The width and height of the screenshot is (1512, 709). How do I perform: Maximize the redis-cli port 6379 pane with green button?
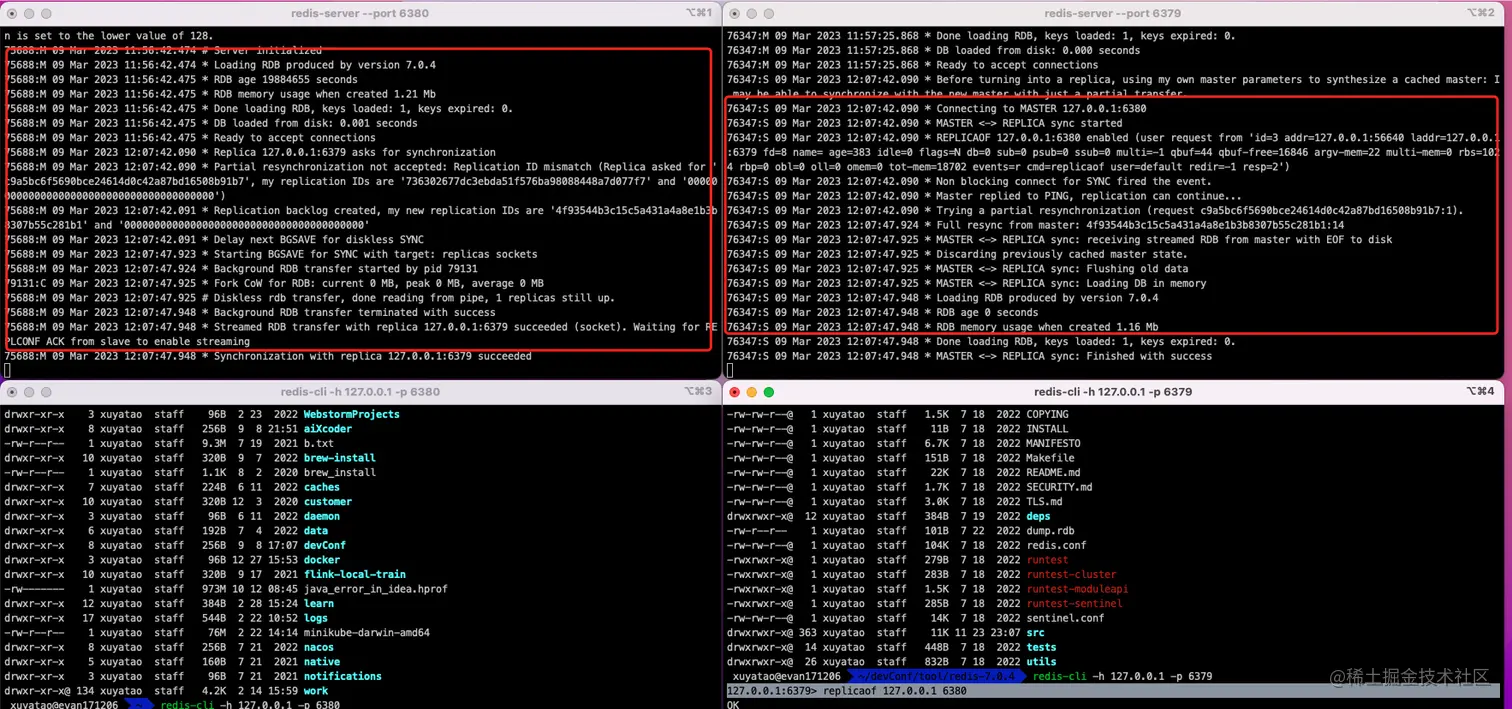pos(768,392)
